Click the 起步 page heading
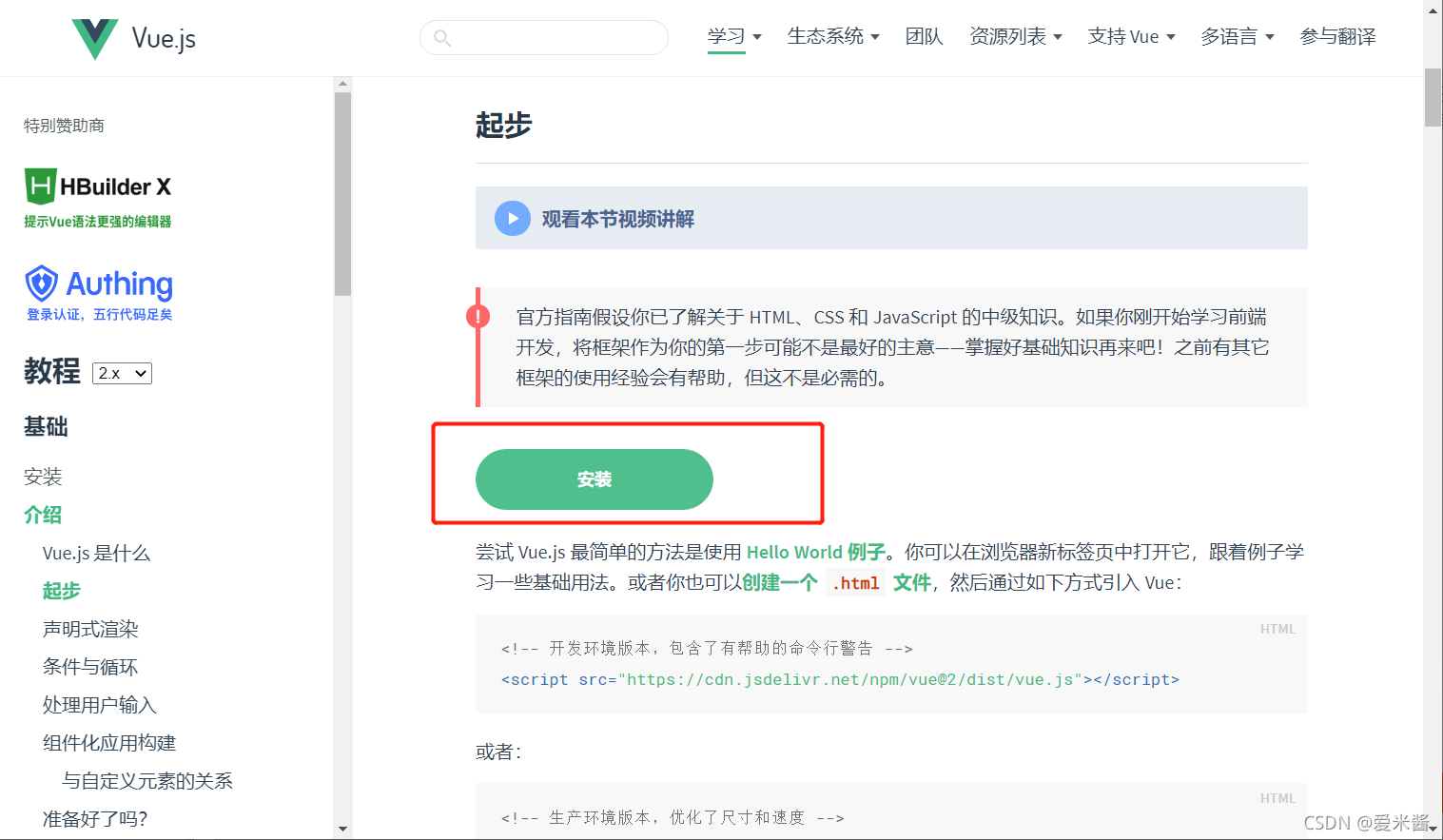The width and height of the screenshot is (1443, 840). pos(503,125)
